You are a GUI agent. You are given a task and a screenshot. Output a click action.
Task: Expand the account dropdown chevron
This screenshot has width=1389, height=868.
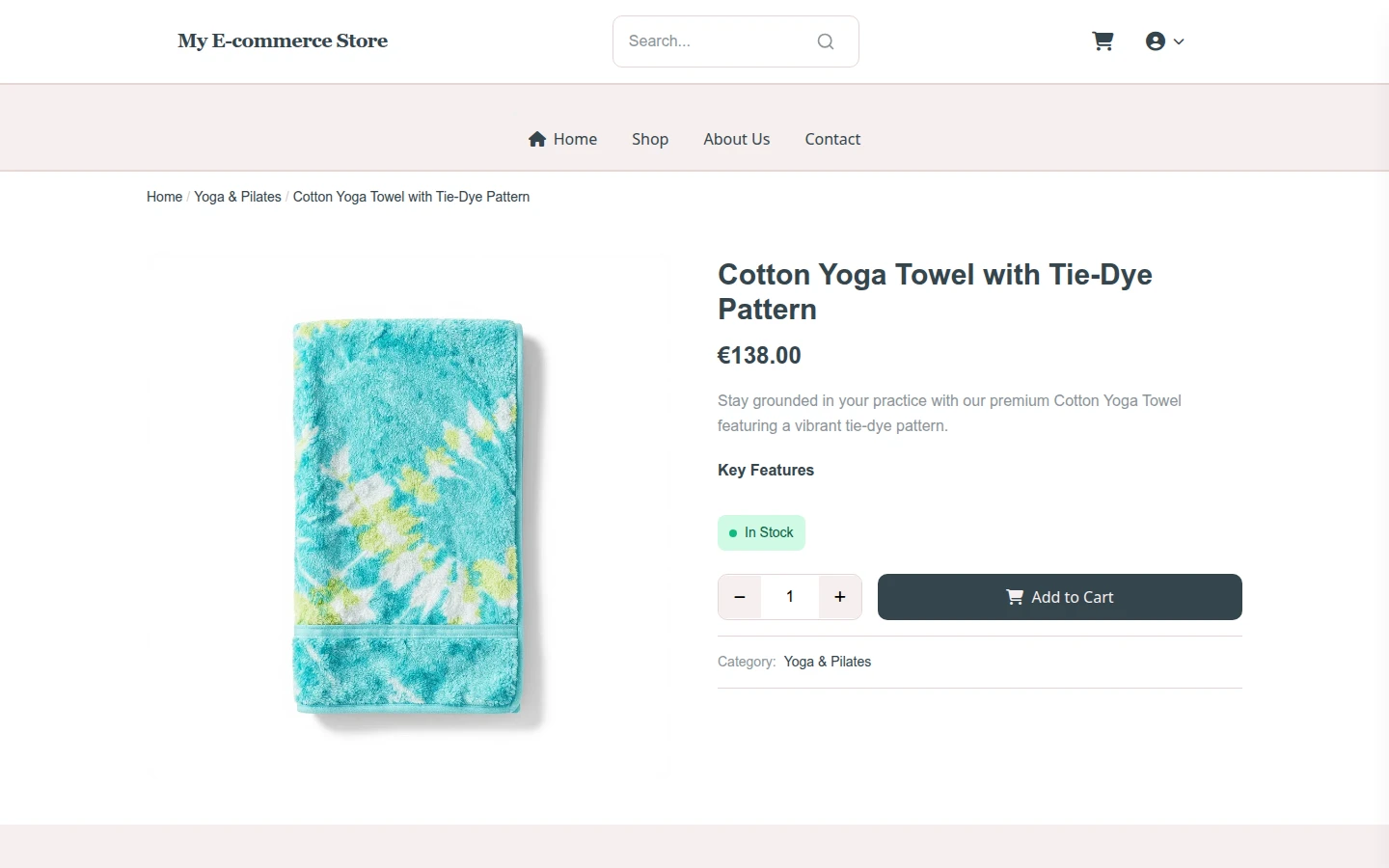[1179, 41]
